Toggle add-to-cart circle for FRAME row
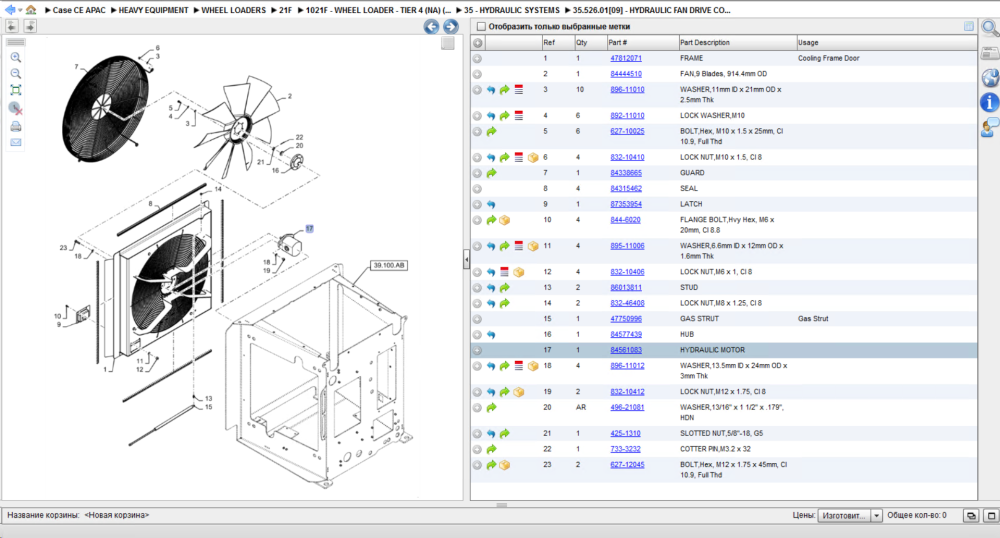 pyautogui.click(x=477, y=59)
